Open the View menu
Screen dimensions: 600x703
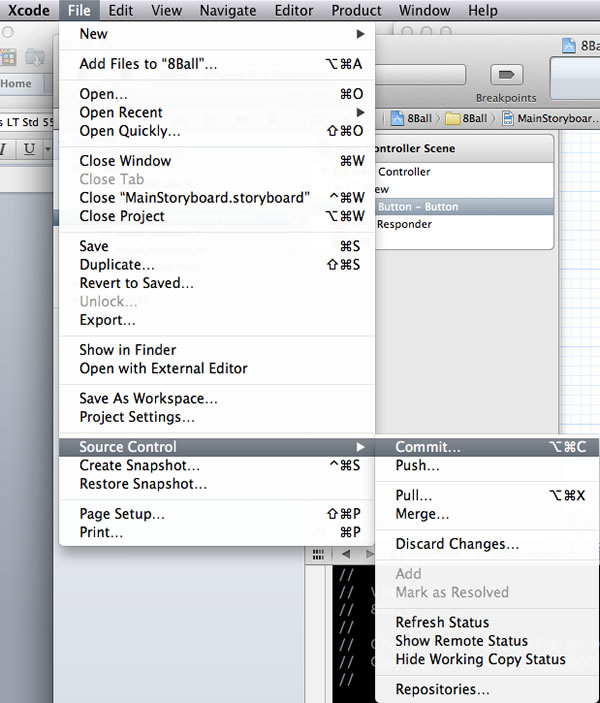(166, 10)
